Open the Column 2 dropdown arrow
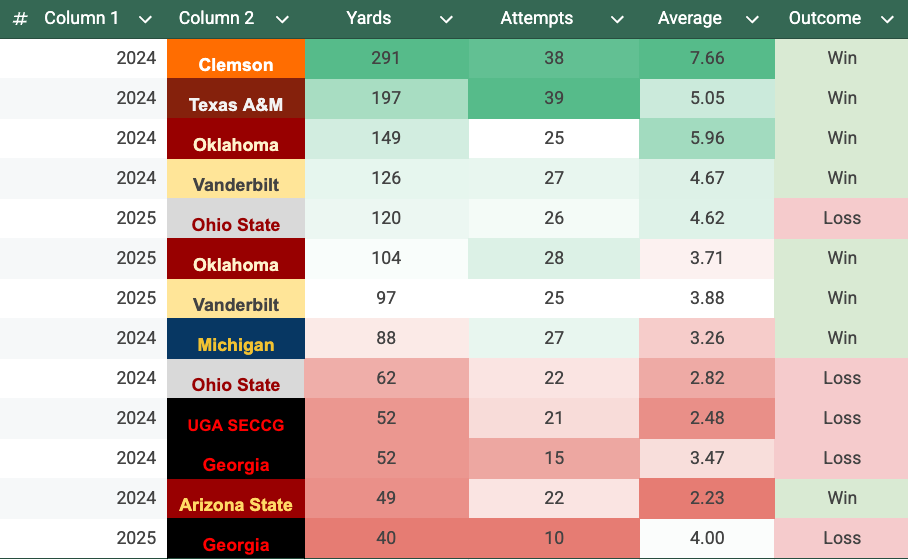This screenshot has height=560, width=908. [282, 19]
